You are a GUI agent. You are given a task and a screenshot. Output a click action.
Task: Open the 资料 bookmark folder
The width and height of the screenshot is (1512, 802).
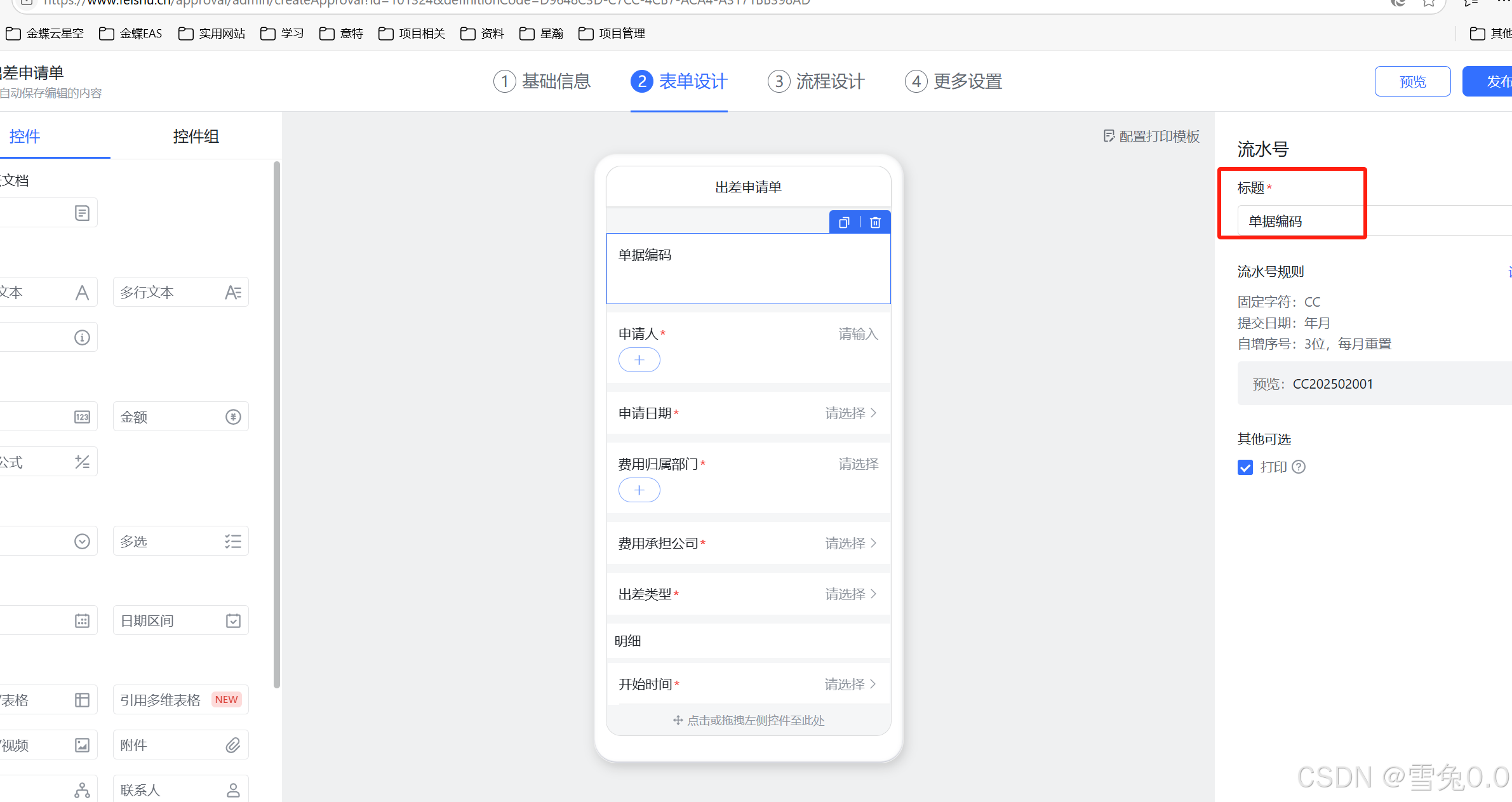483,33
